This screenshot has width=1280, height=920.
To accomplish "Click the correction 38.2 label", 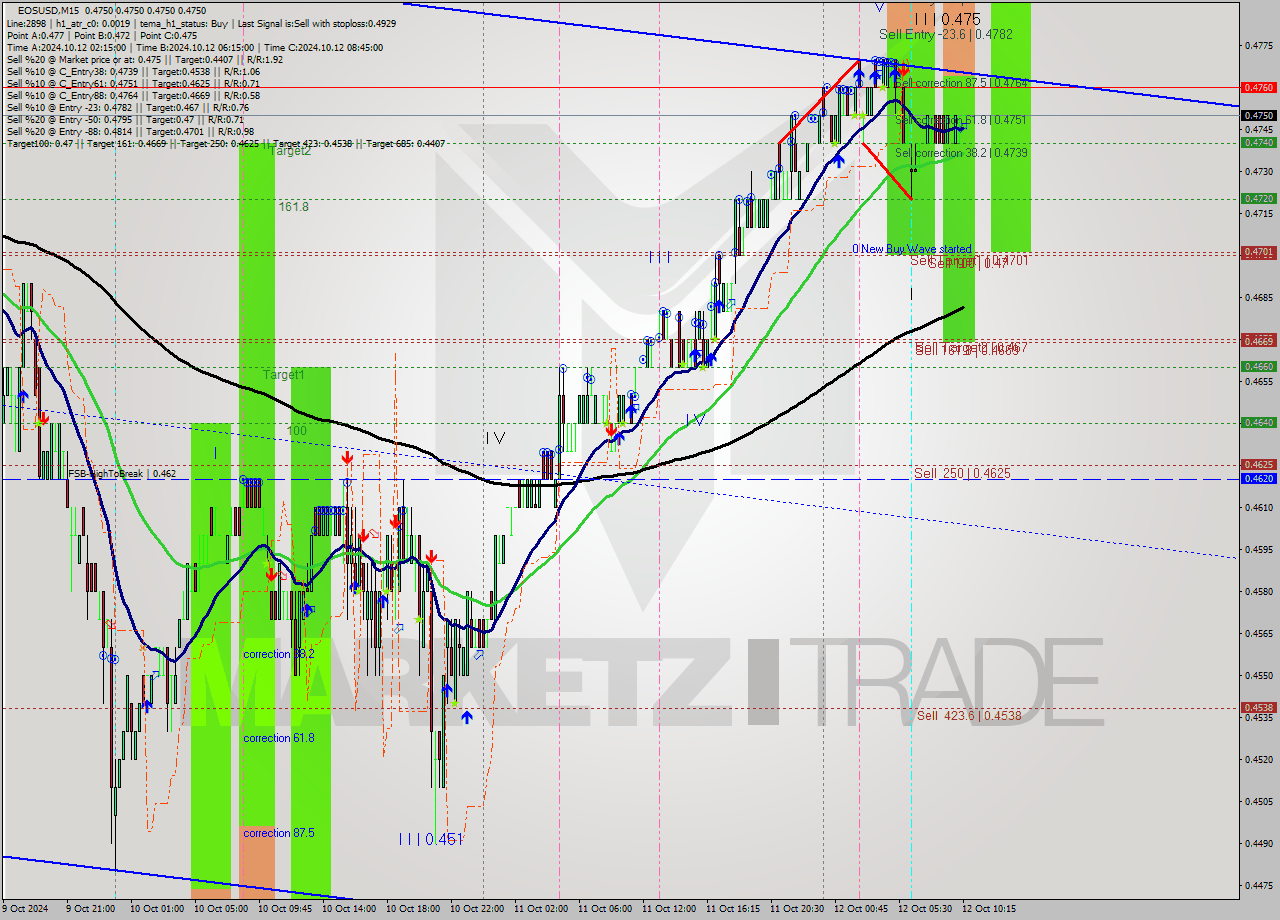I will coord(279,654).
